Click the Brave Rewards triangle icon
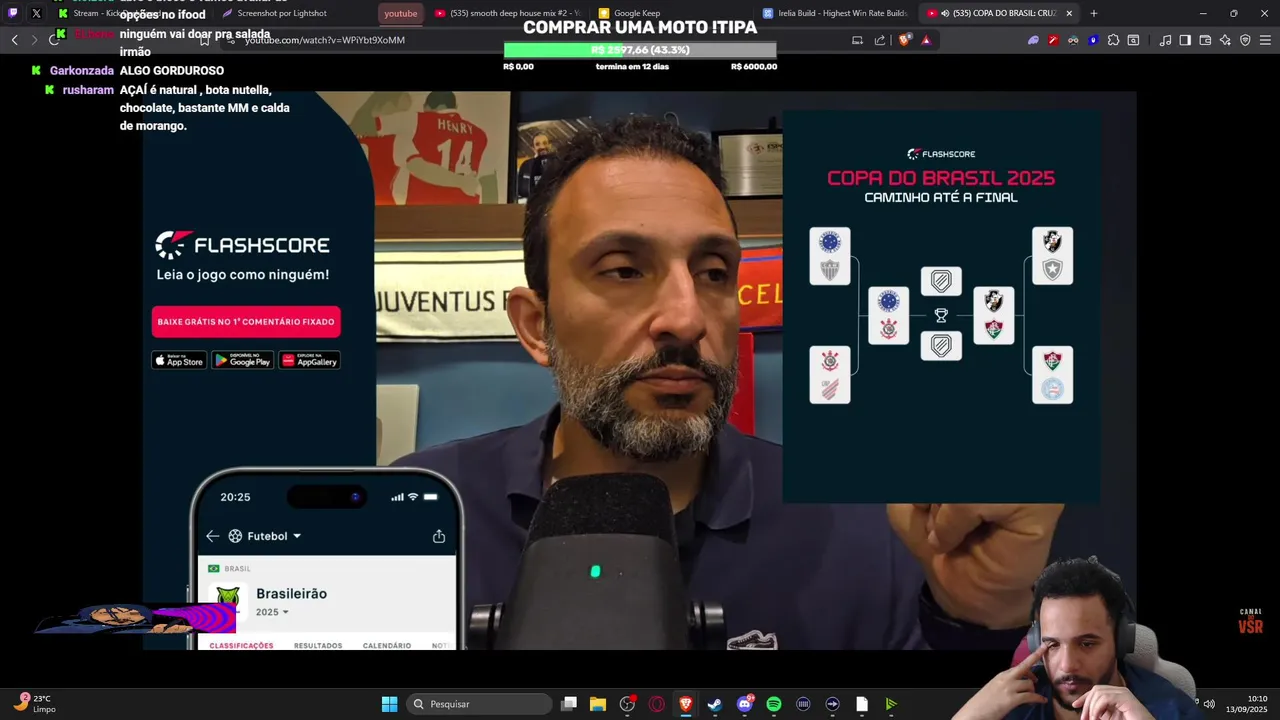Viewport: 1280px width, 720px height. coord(926,40)
